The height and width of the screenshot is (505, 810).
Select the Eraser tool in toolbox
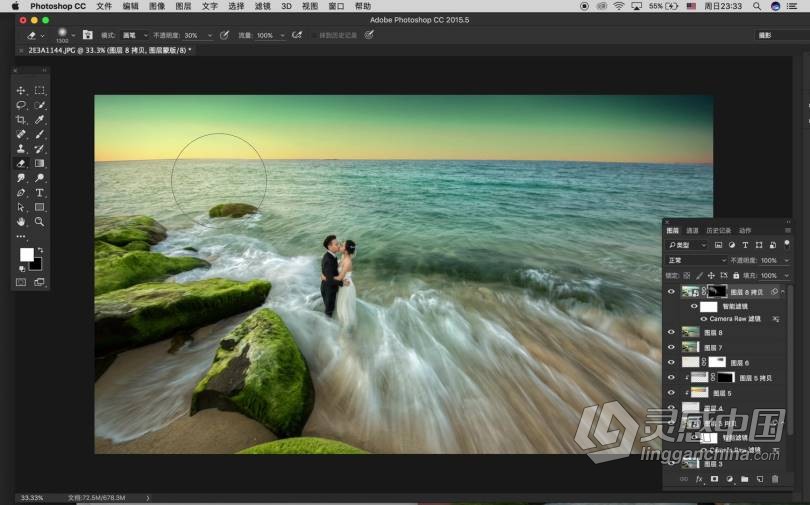point(21,163)
